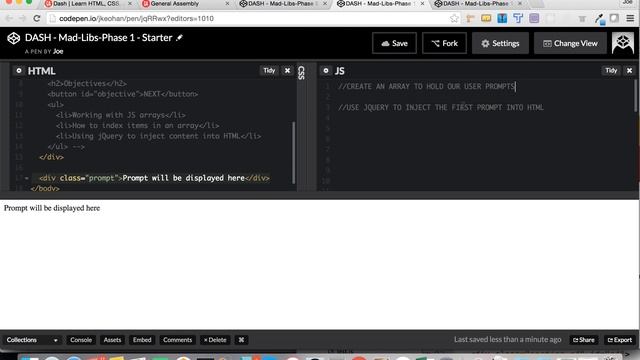Open the Embed options

142,340
